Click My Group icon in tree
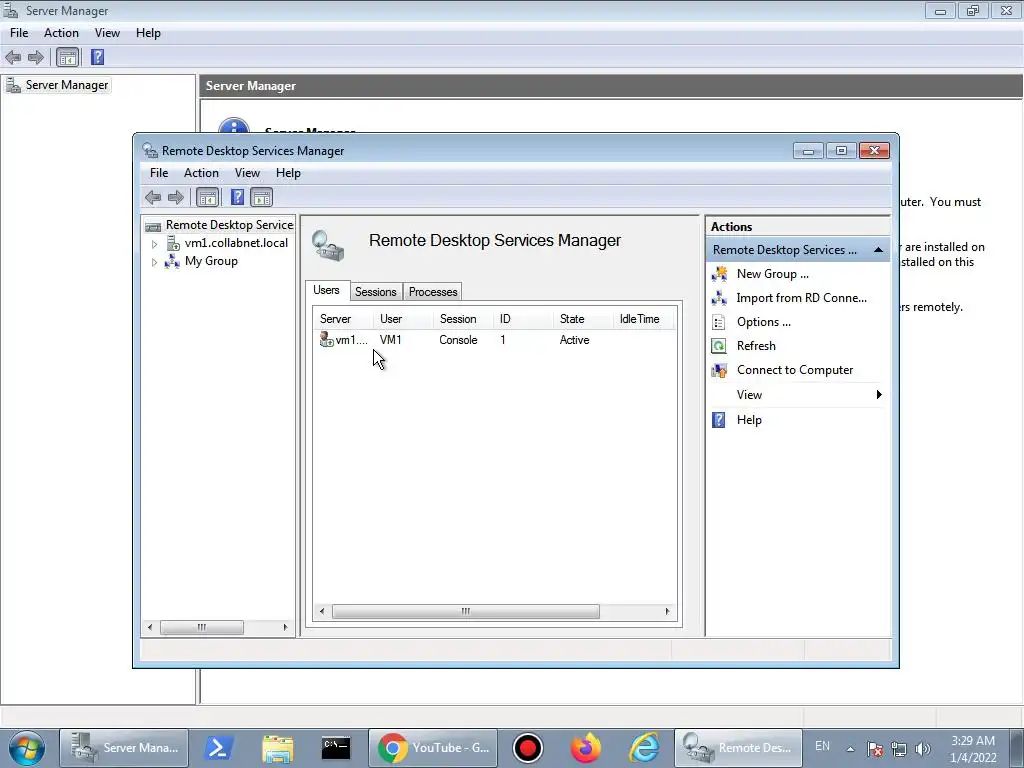The width and height of the screenshot is (1024, 768). click(x=172, y=261)
